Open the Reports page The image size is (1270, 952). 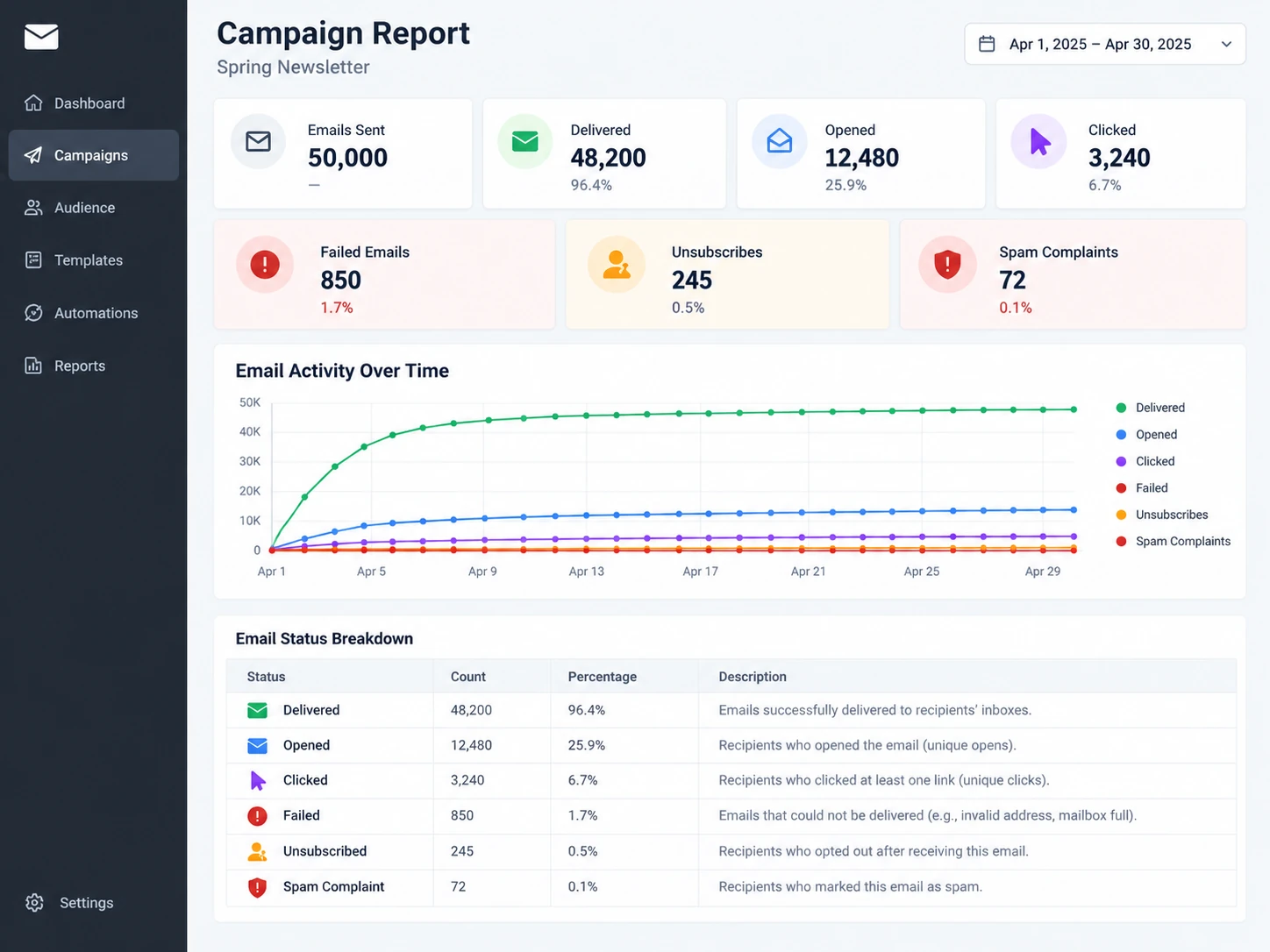(x=94, y=366)
